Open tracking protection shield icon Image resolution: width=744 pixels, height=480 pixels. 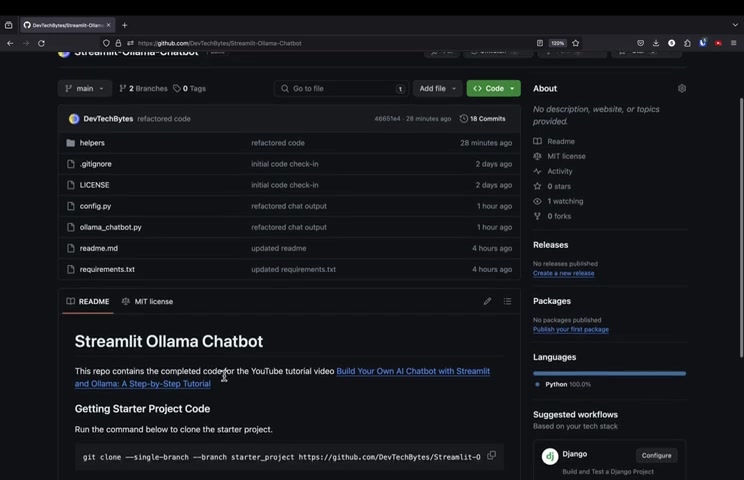106,43
